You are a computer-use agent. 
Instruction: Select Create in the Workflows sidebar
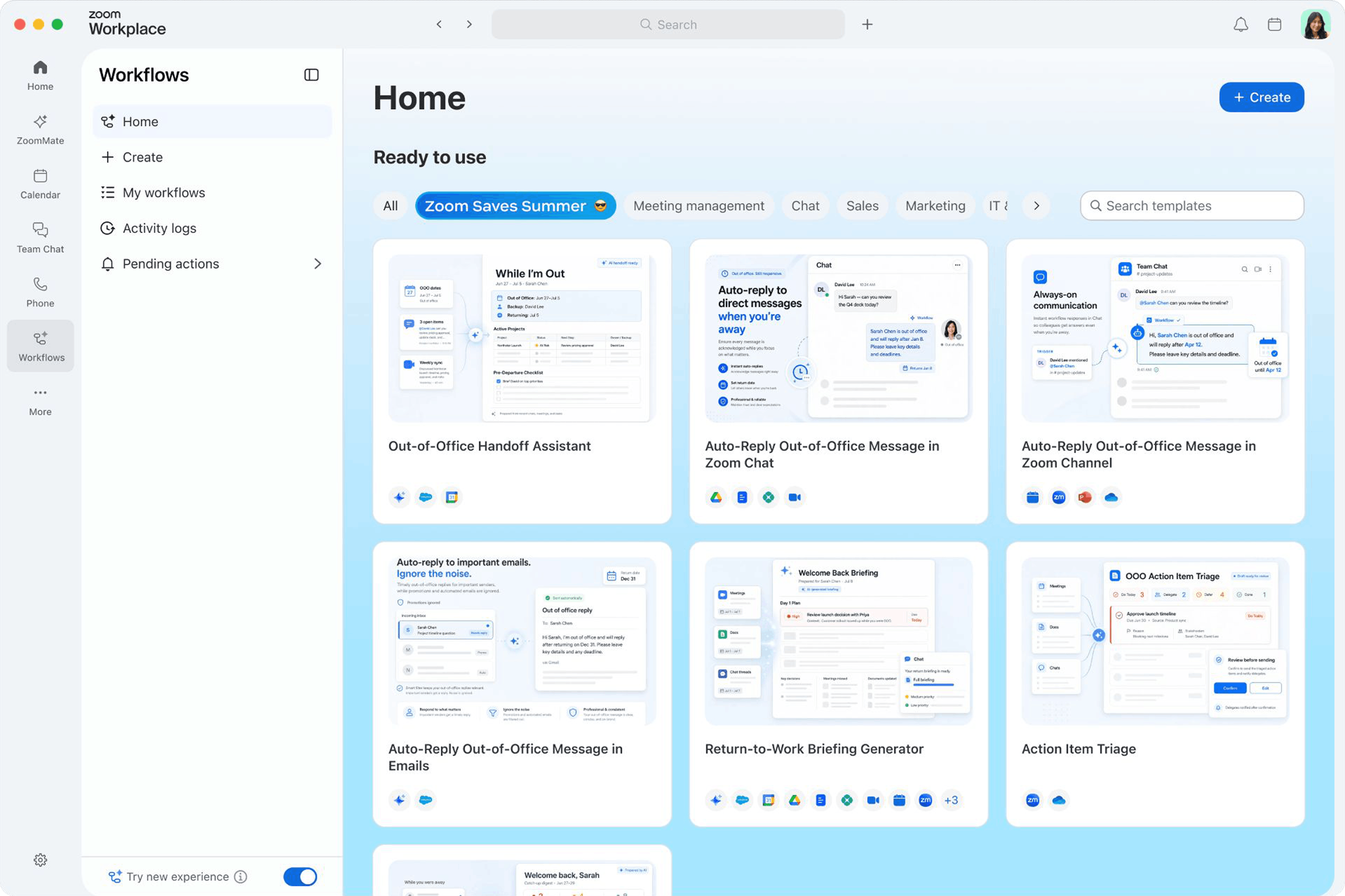click(212, 157)
